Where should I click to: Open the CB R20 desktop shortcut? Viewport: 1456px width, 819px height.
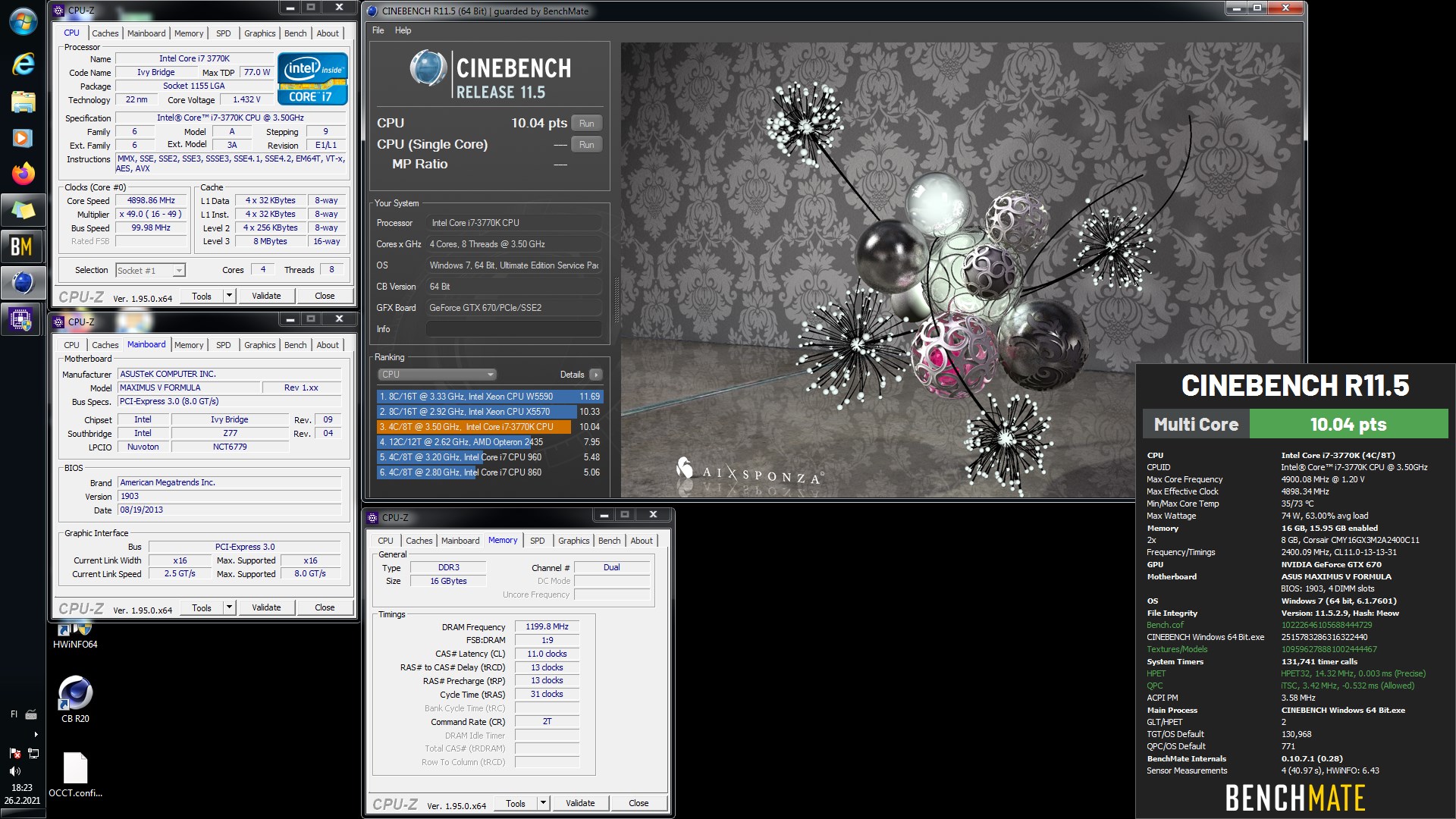(x=75, y=698)
